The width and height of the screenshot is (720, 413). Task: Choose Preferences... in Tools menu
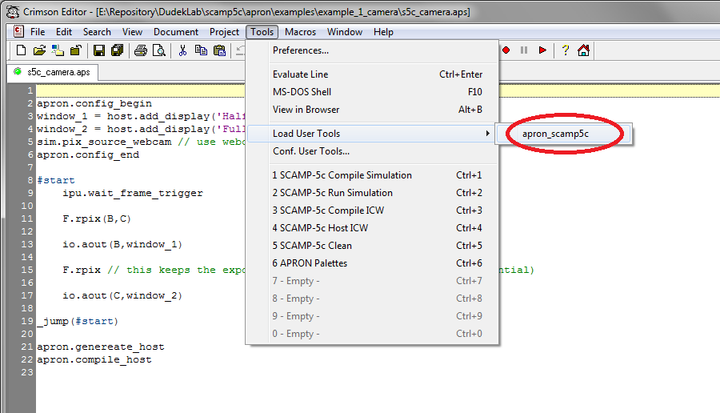[x=373, y=51]
